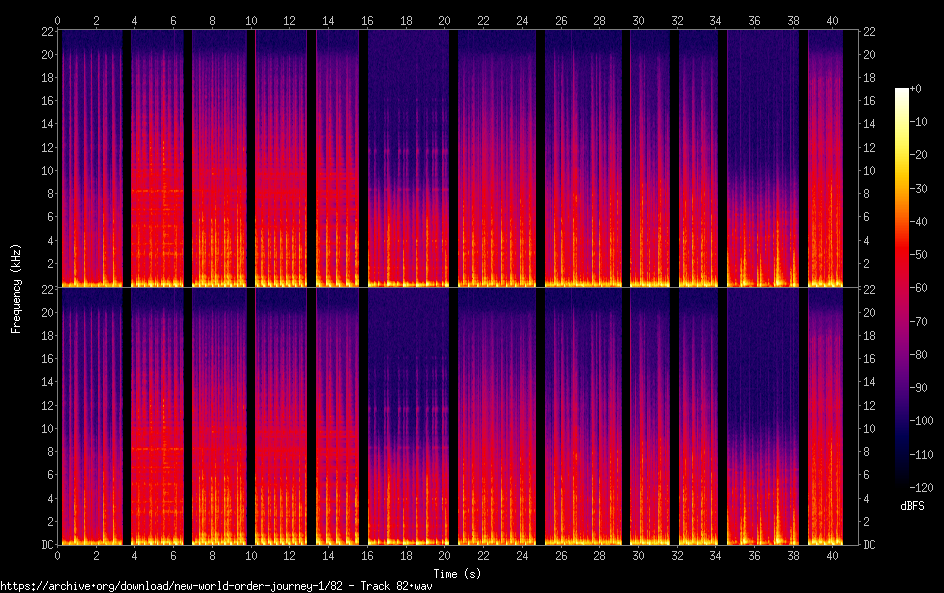Image resolution: width=944 pixels, height=593 pixels.
Task: Click the "Frequency (kHz)" vertical axis label
Action: (x=16, y=288)
